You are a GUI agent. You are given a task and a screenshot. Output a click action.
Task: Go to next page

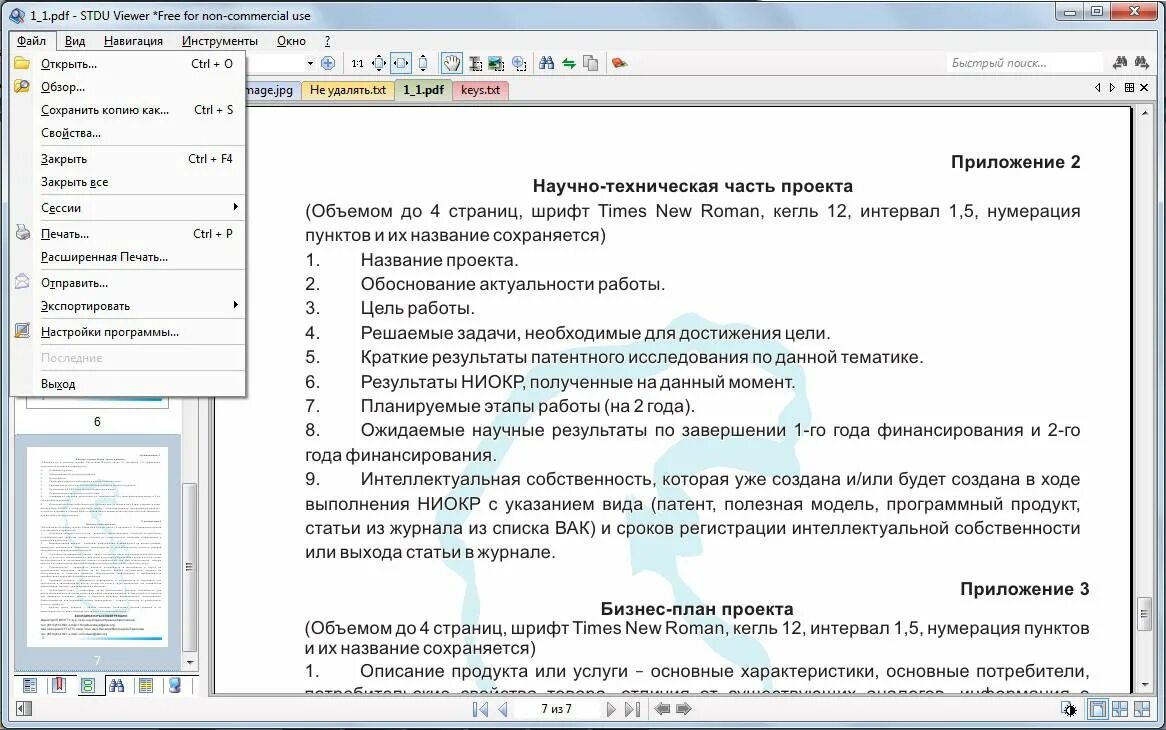pos(611,709)
